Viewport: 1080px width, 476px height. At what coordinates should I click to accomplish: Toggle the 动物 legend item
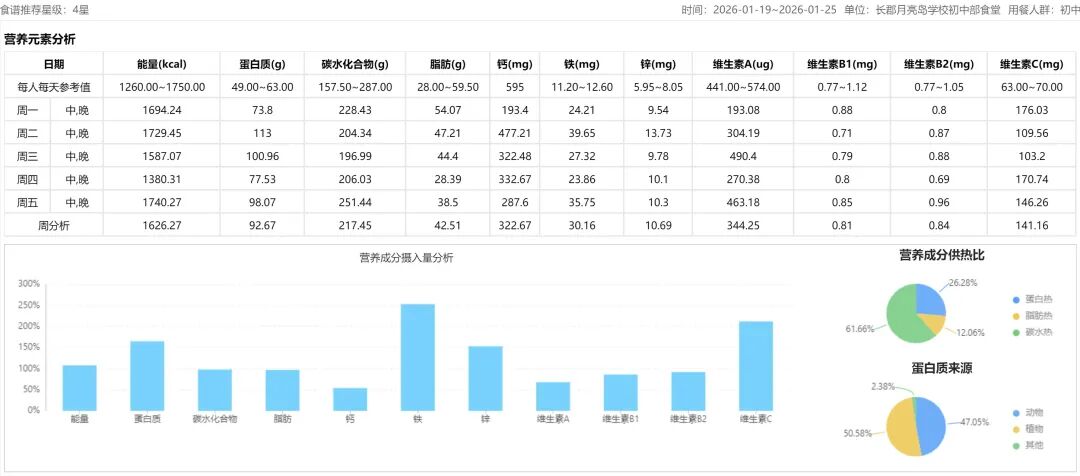click(x=1028, y=413)
